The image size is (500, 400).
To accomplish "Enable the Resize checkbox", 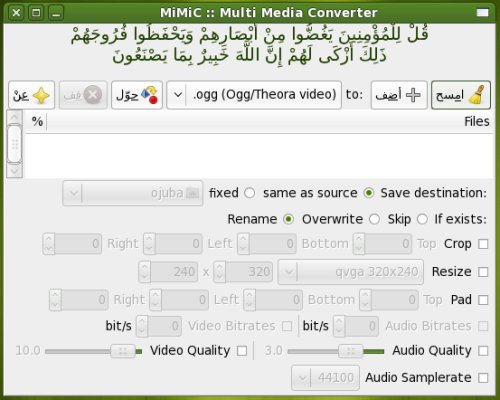I will click(483, 272).
